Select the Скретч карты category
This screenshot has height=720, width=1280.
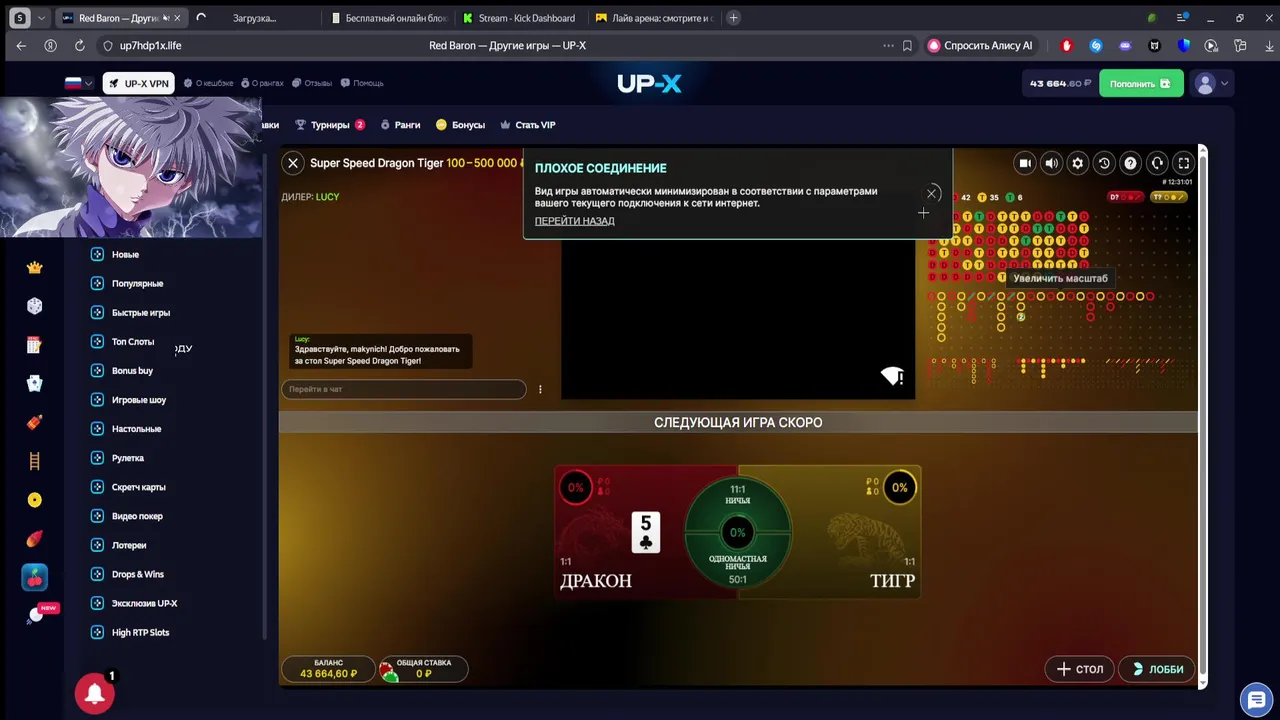(139, 487)
